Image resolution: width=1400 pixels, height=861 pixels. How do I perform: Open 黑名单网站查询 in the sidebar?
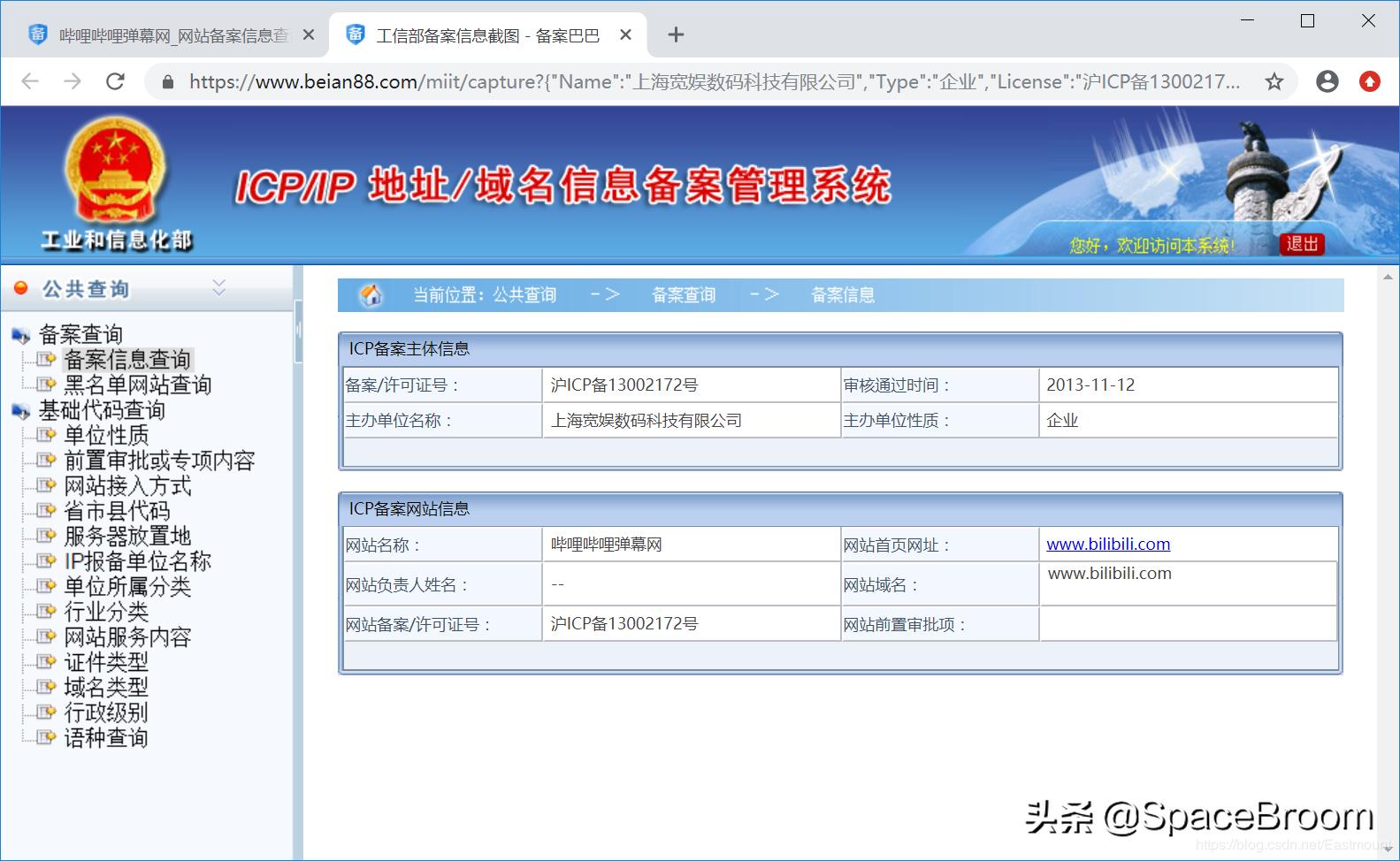(138, 385)
